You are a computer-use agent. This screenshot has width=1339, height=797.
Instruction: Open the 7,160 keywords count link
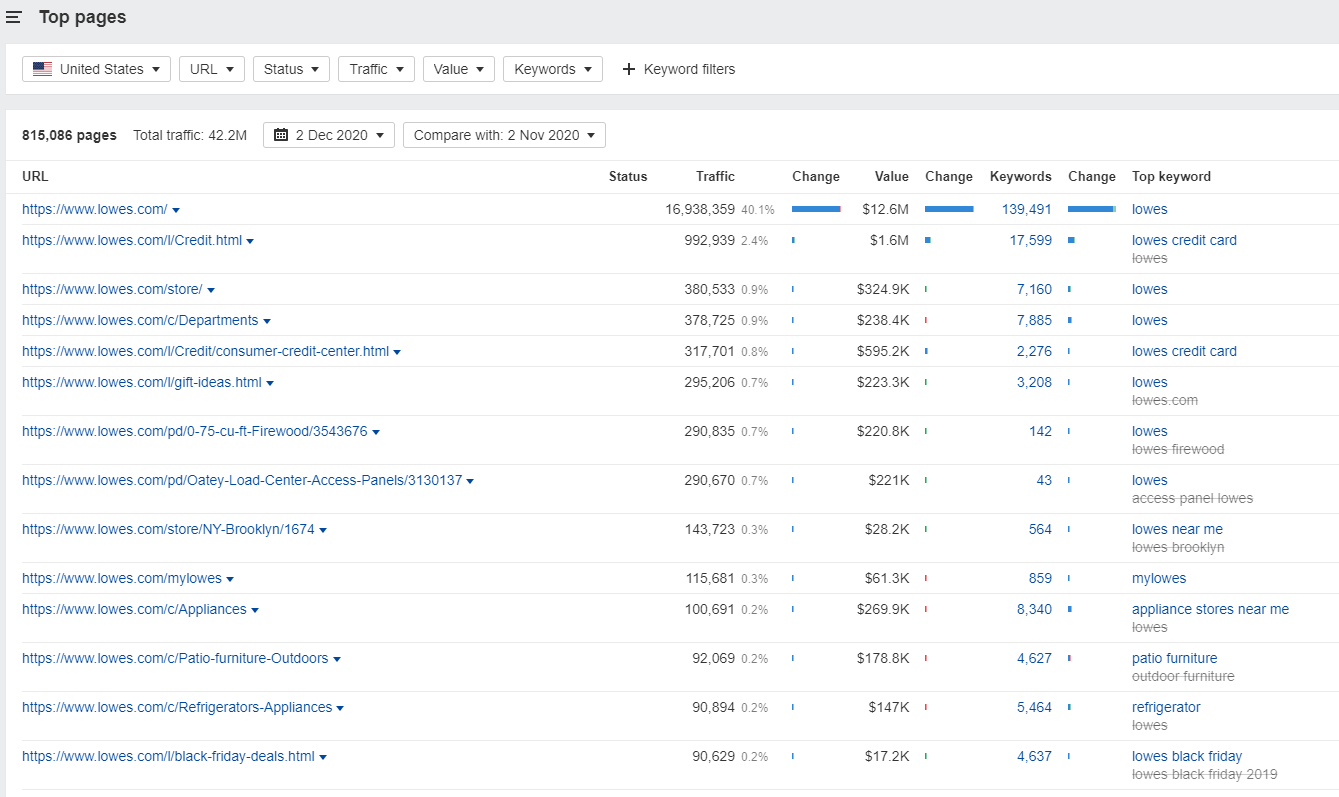[x=1034, y=289]
